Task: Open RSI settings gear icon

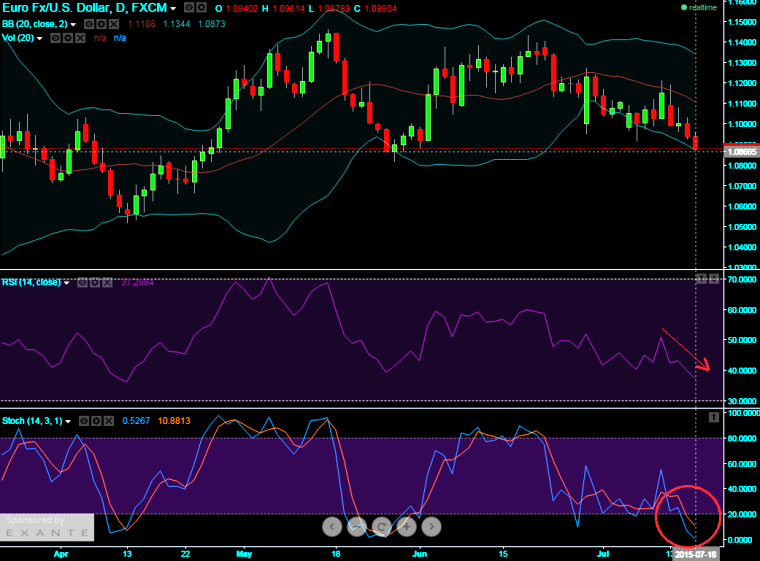Action: pos(95,282)
